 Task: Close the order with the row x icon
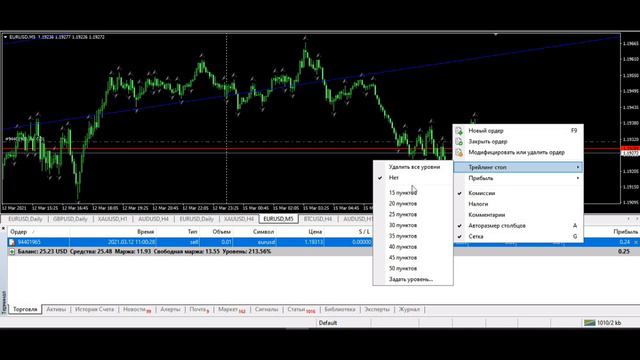636,242
